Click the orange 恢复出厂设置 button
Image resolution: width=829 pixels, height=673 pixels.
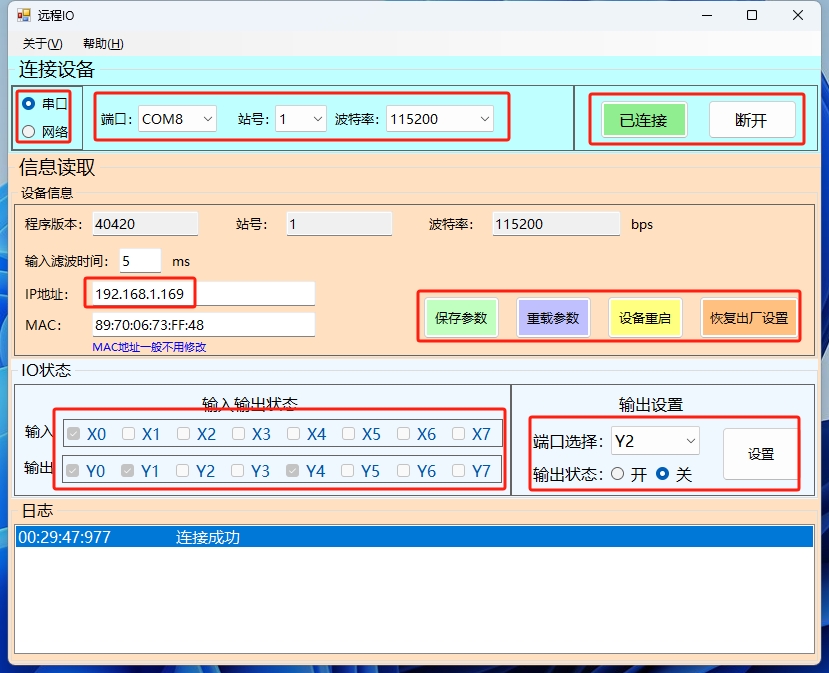(749, 318)
